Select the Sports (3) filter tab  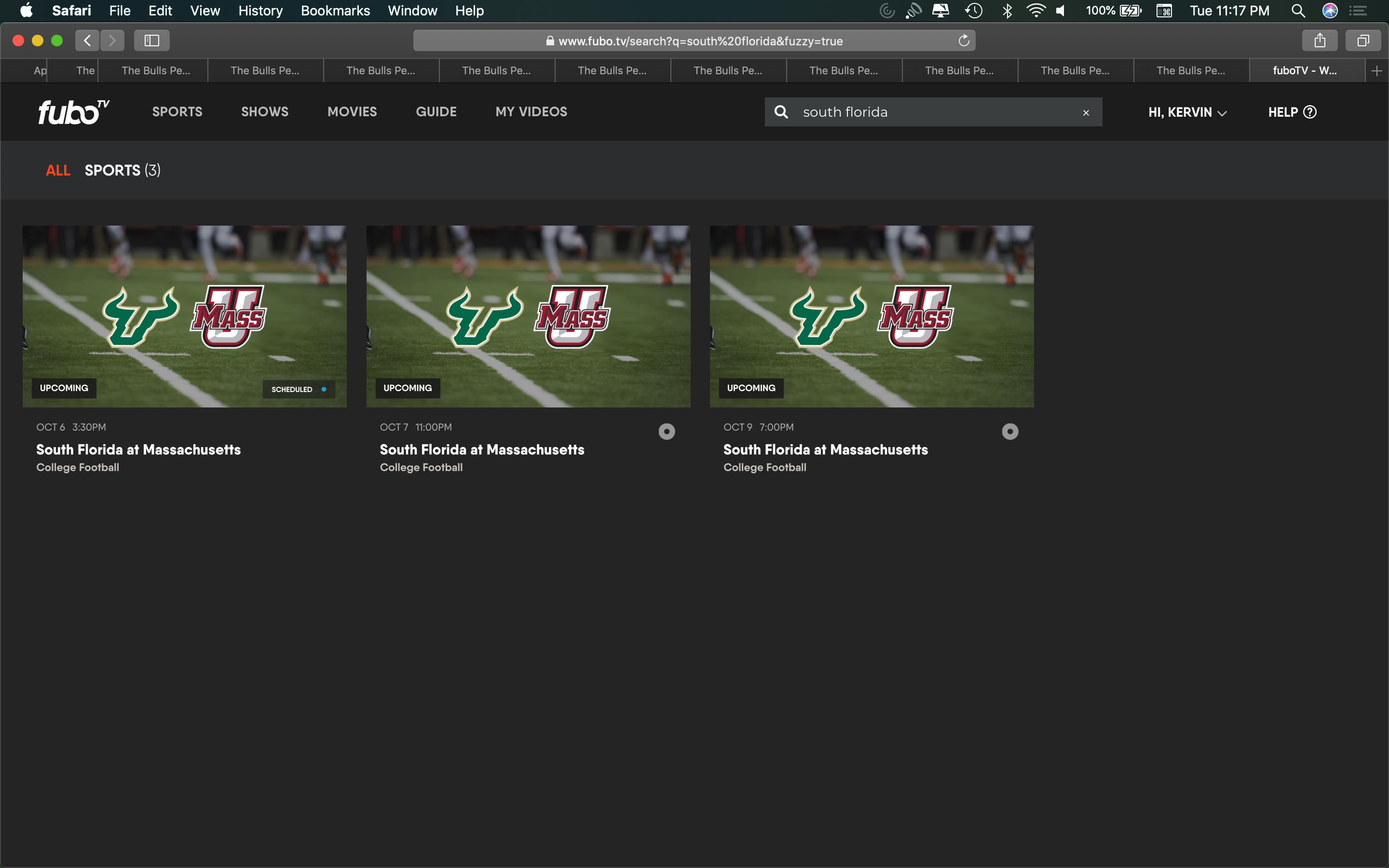[122, 171]
